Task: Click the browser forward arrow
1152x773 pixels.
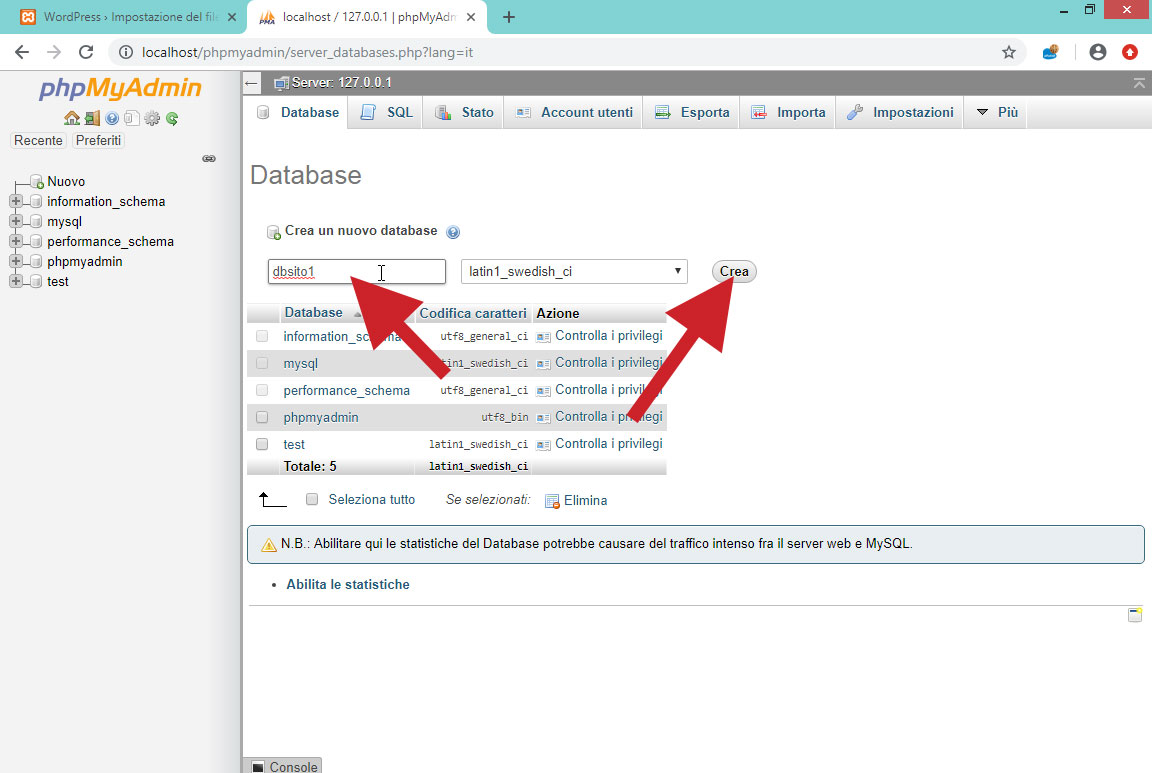Action: coord(54,52)
